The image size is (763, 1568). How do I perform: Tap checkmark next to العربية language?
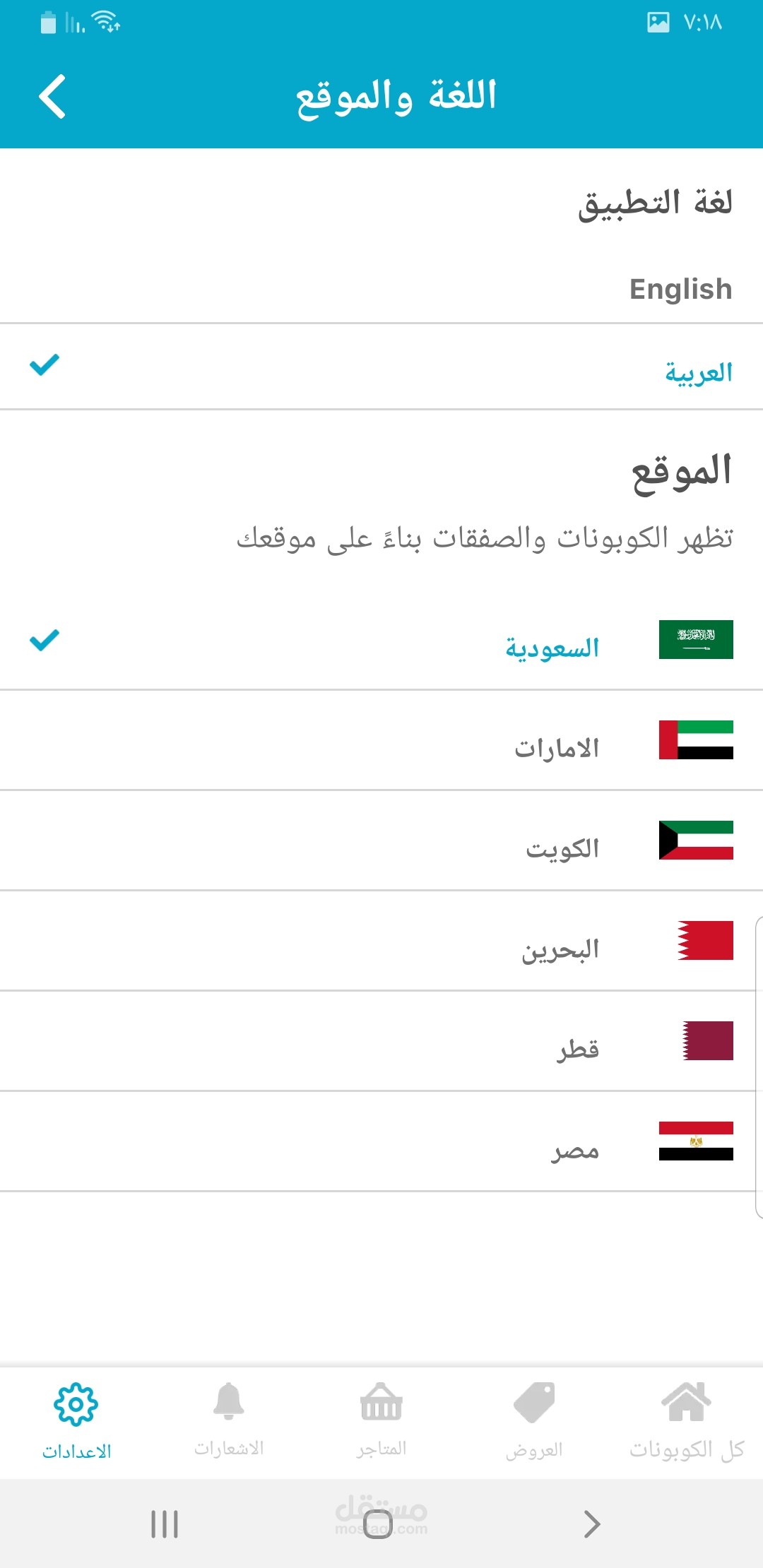click(x=45, y=364)
